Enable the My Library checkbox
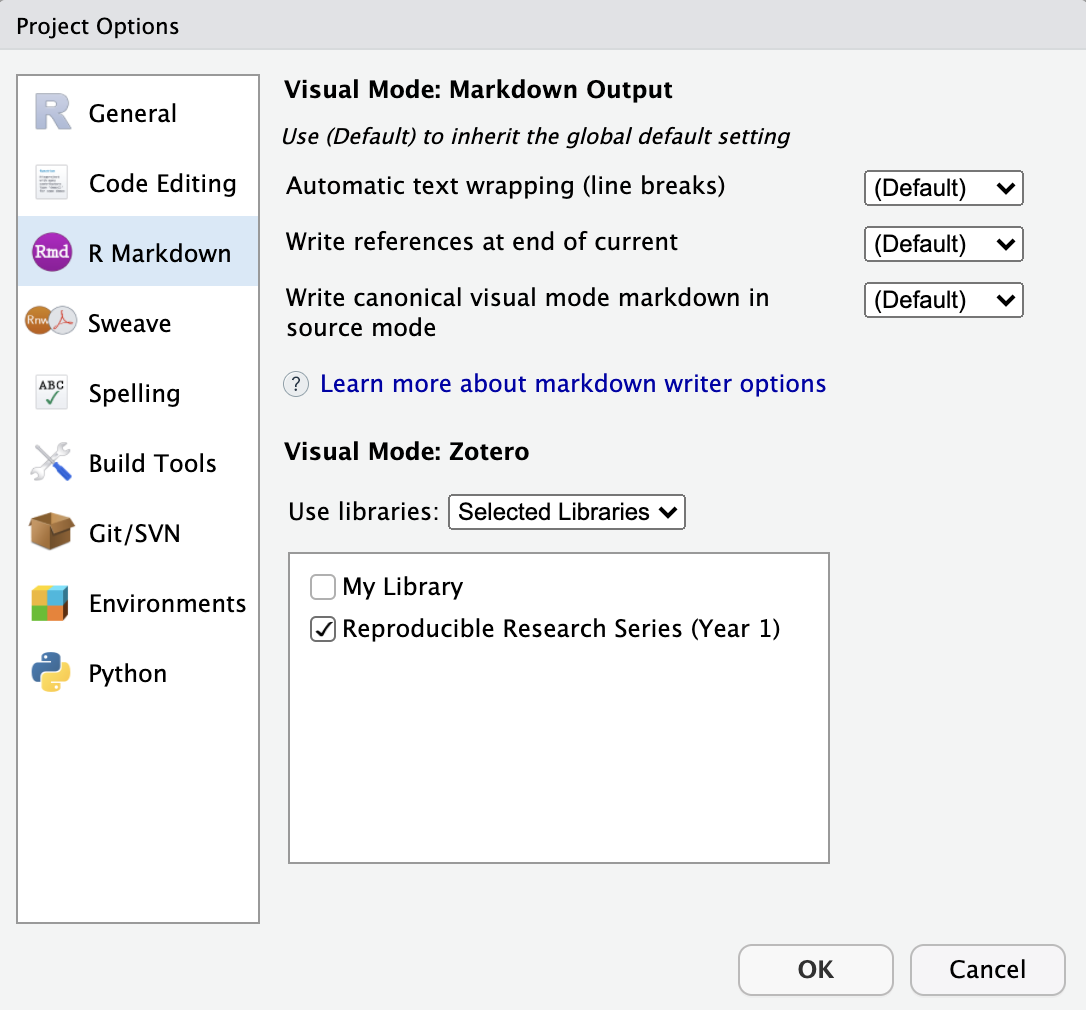Viewport: 1086px width, 1010px height. click(323, 587)
